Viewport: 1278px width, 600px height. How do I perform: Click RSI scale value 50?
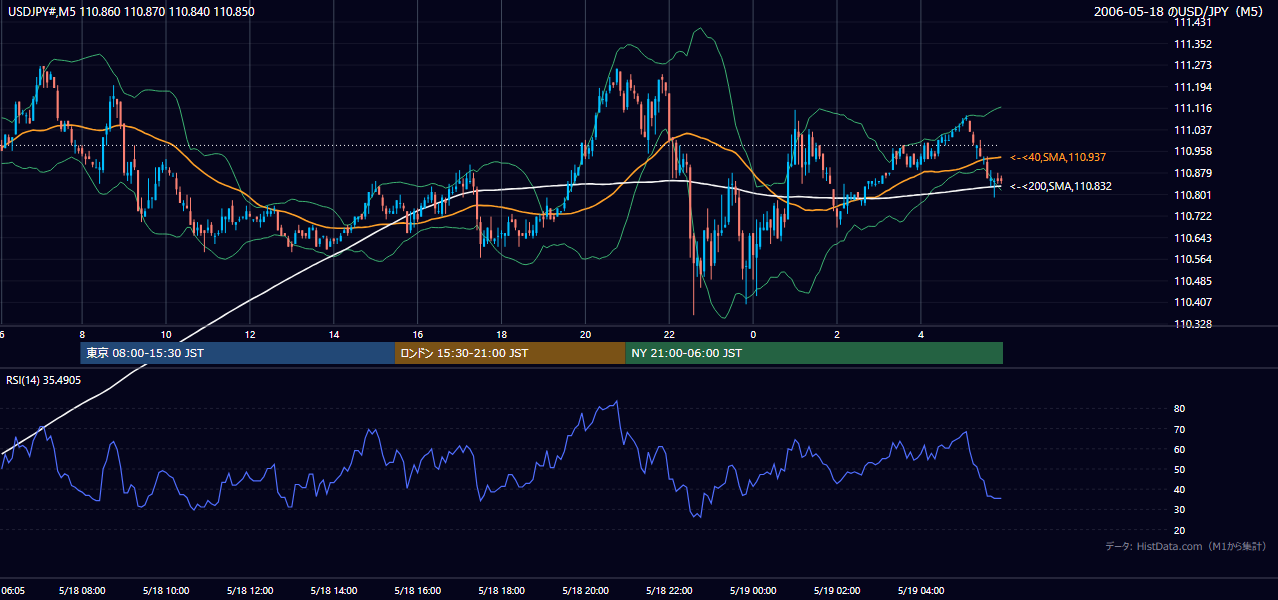pos(1179,469)
